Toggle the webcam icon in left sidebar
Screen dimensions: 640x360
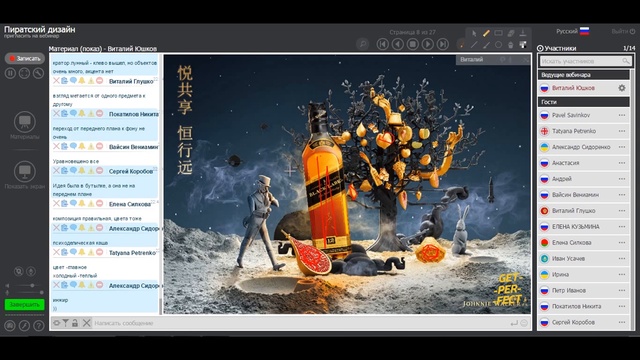(18, 271)
